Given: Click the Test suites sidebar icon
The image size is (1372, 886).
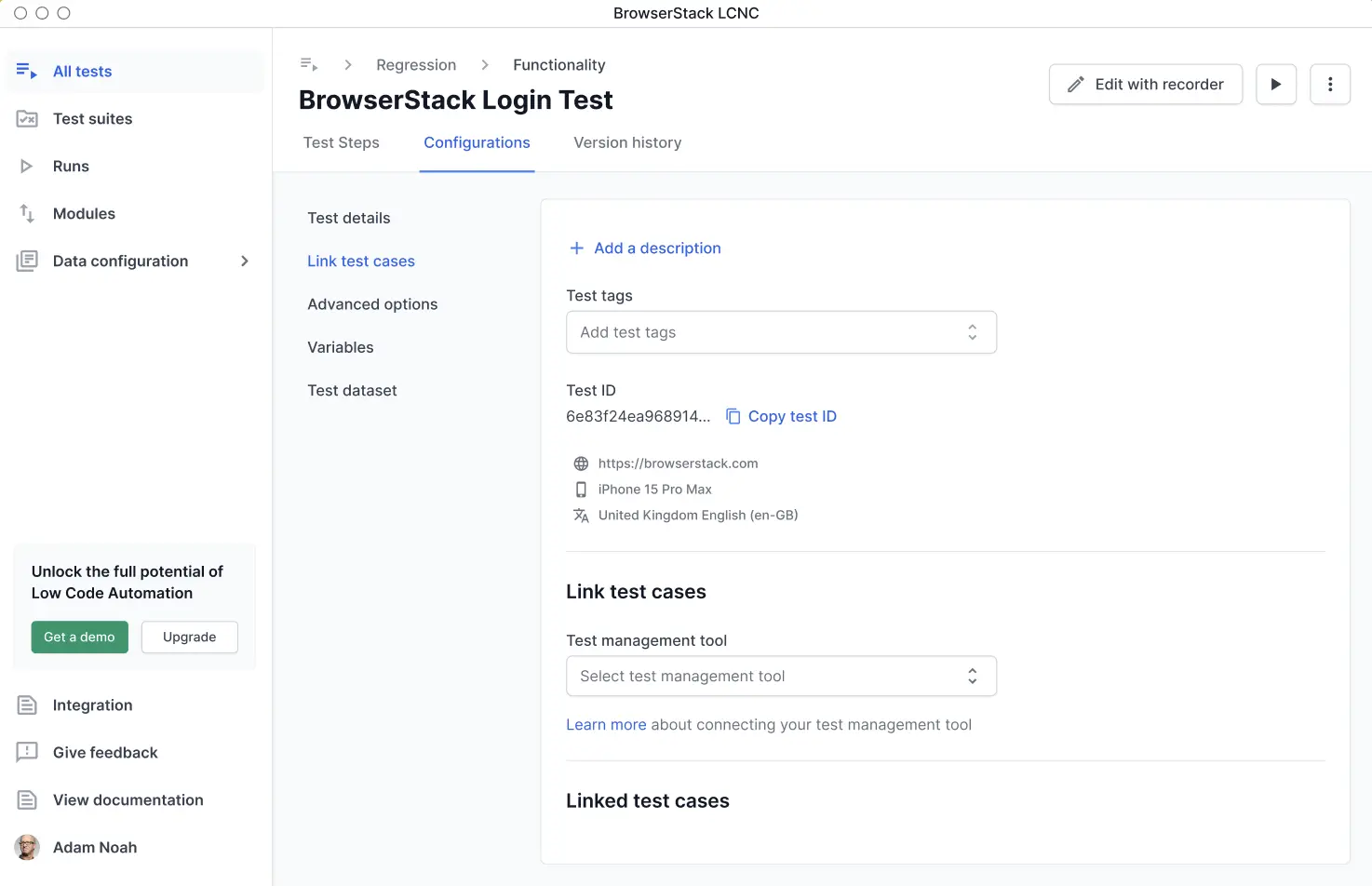Looking at the screenshot, I should [x=27, y=119].
